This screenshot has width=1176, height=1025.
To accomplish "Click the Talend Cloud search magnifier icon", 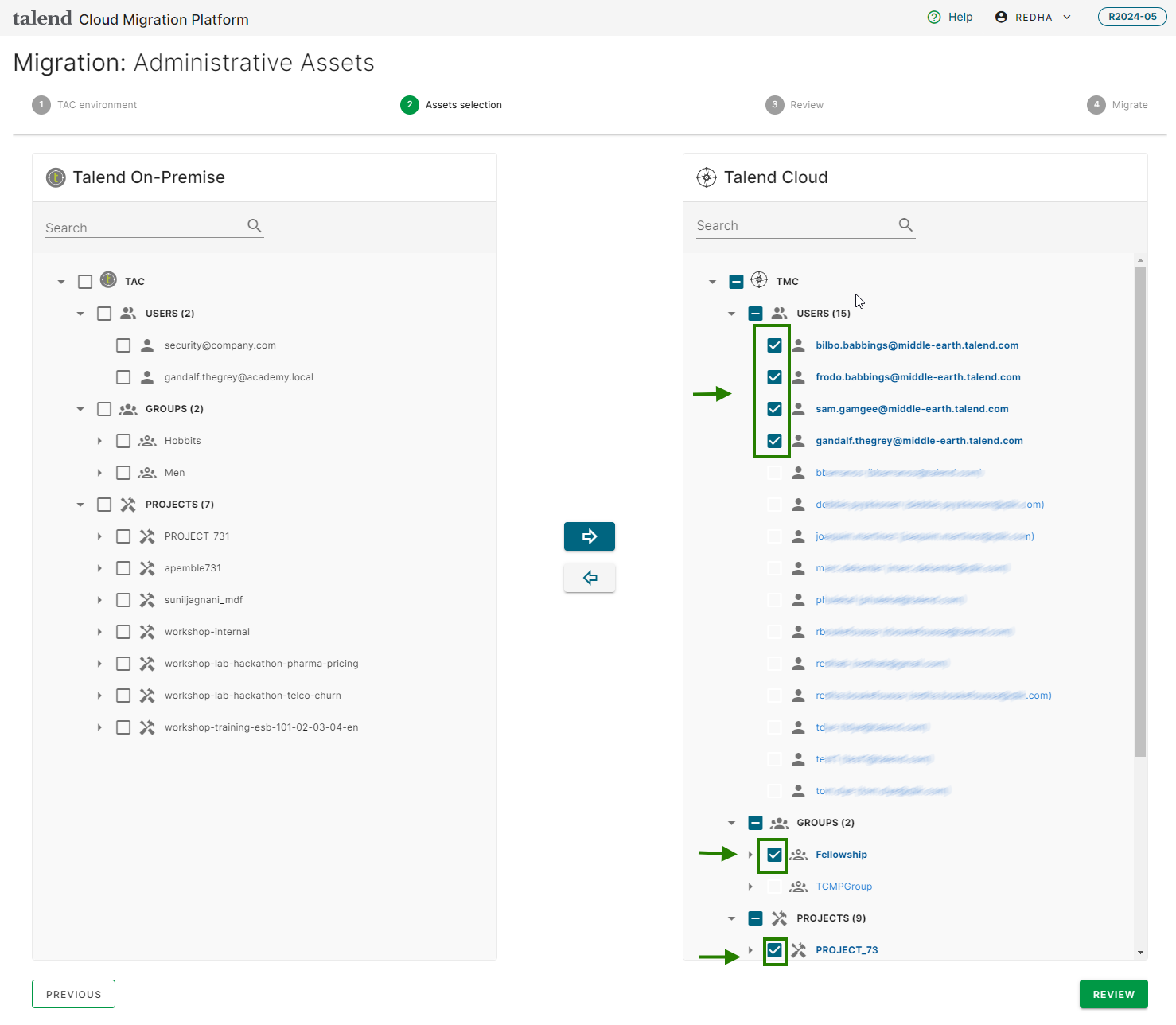I will [905, 225].
